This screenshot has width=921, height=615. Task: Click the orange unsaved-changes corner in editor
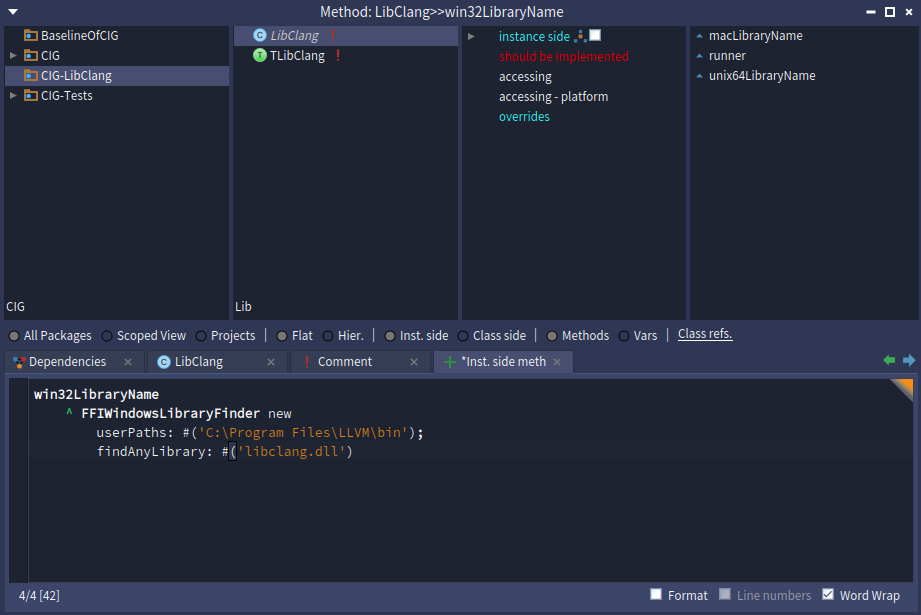pyautogui.click(x=904, y=388)
